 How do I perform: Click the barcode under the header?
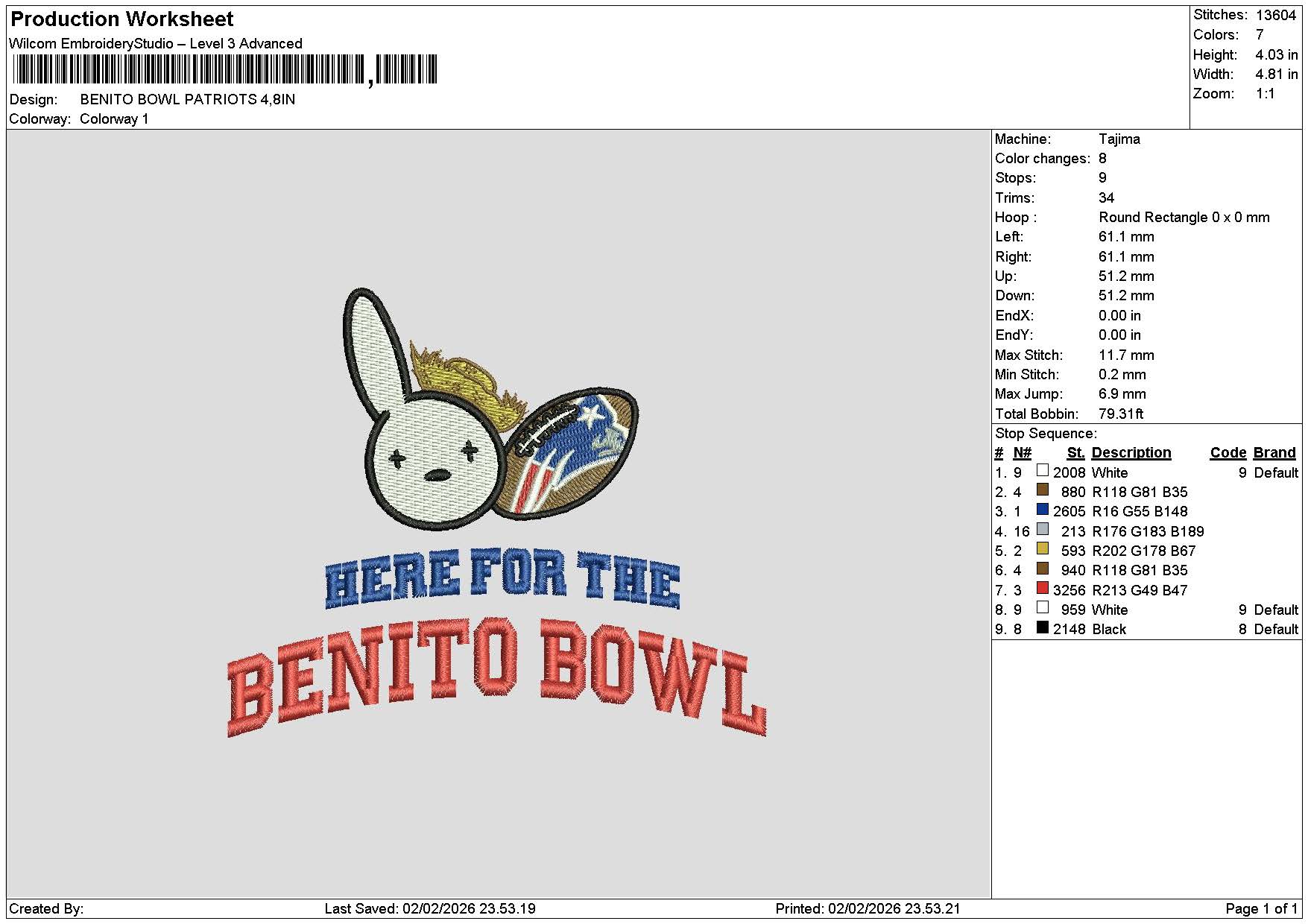[226, 70]
